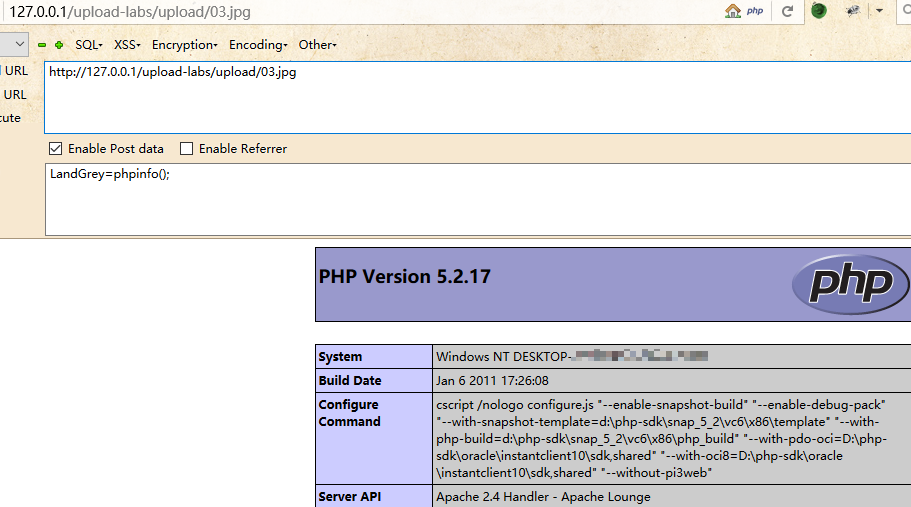Open the dropdown arrow beside the Firebug icon

[x=879, y=11]
